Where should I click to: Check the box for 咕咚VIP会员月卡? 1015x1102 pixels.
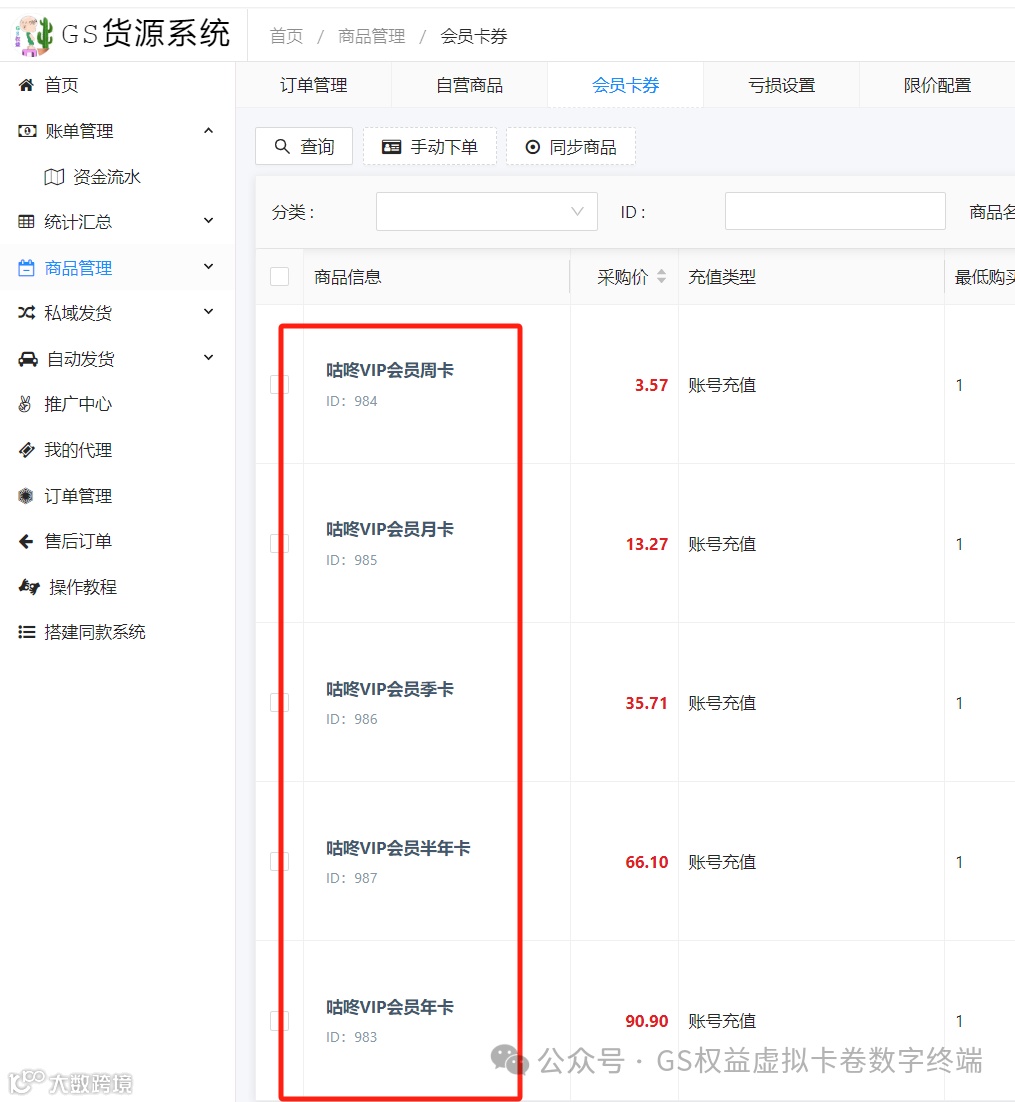pos(280,543)
